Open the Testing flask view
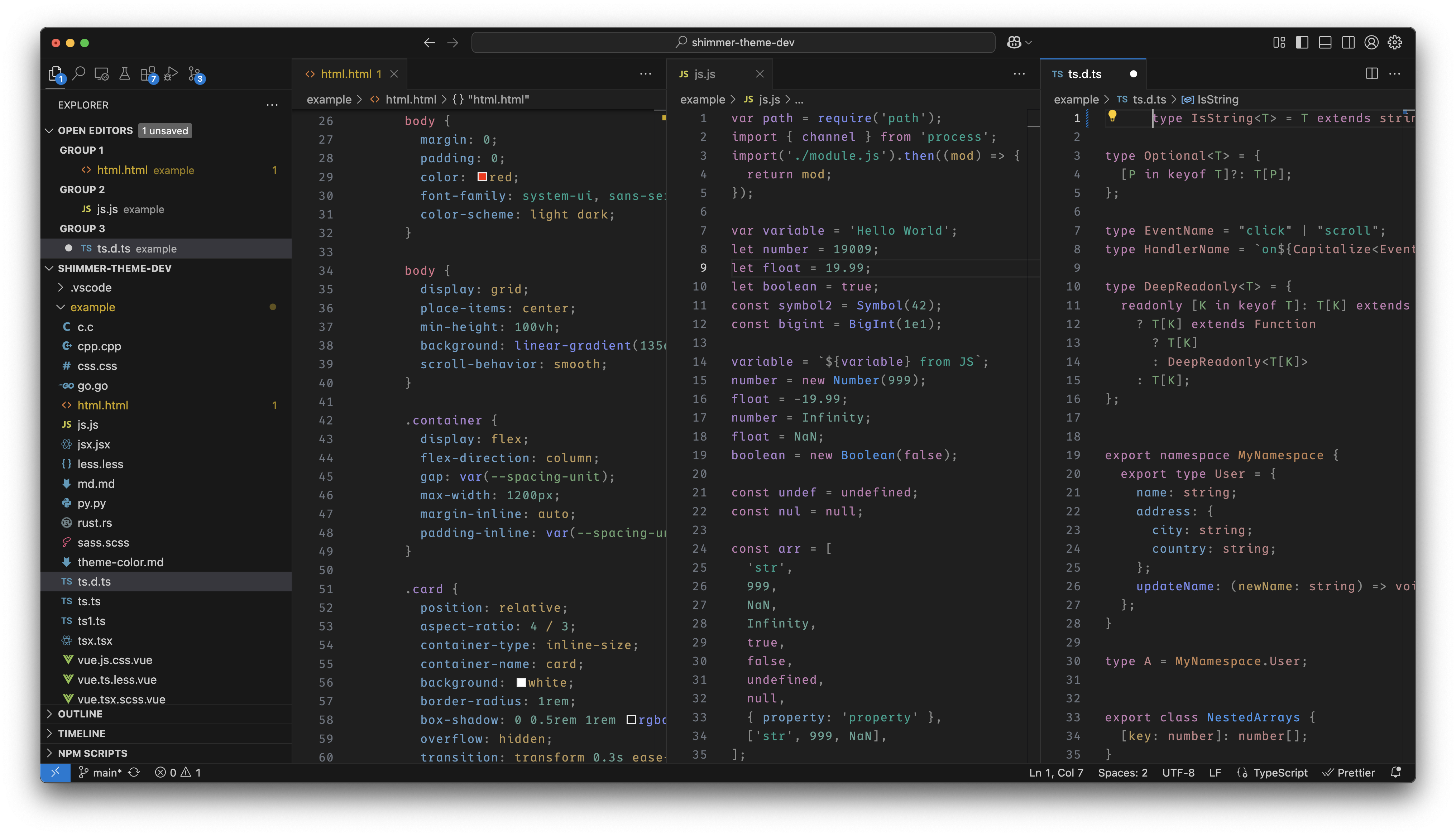This screenshot has width=1456, height=836. pyautogui.click(x=124, y=73)
